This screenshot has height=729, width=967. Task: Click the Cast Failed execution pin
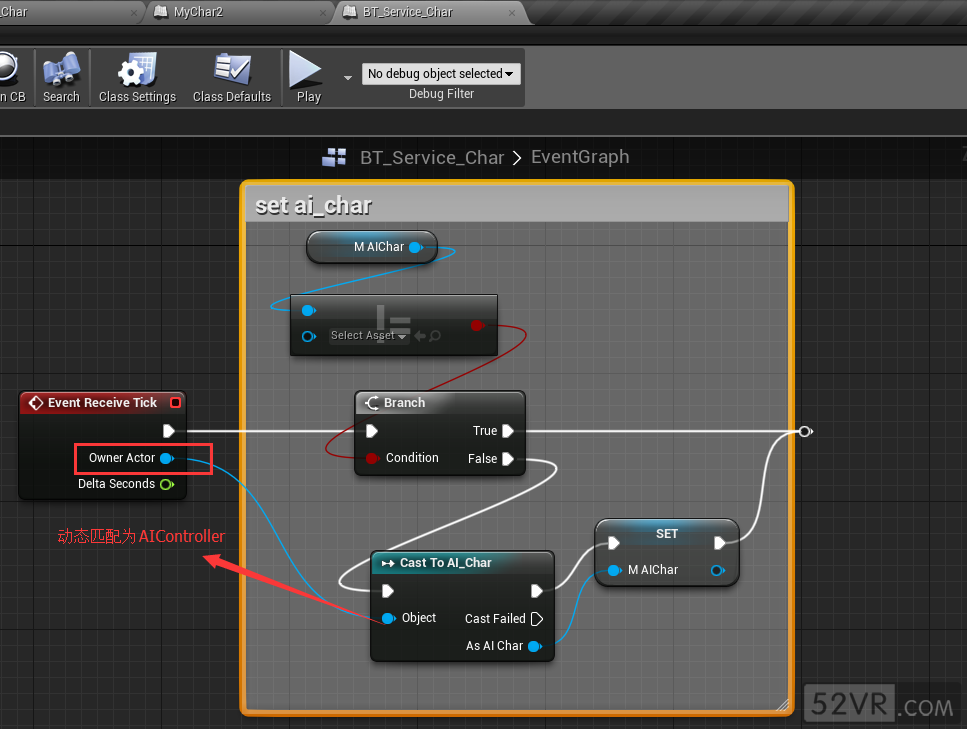click(536, 619)
